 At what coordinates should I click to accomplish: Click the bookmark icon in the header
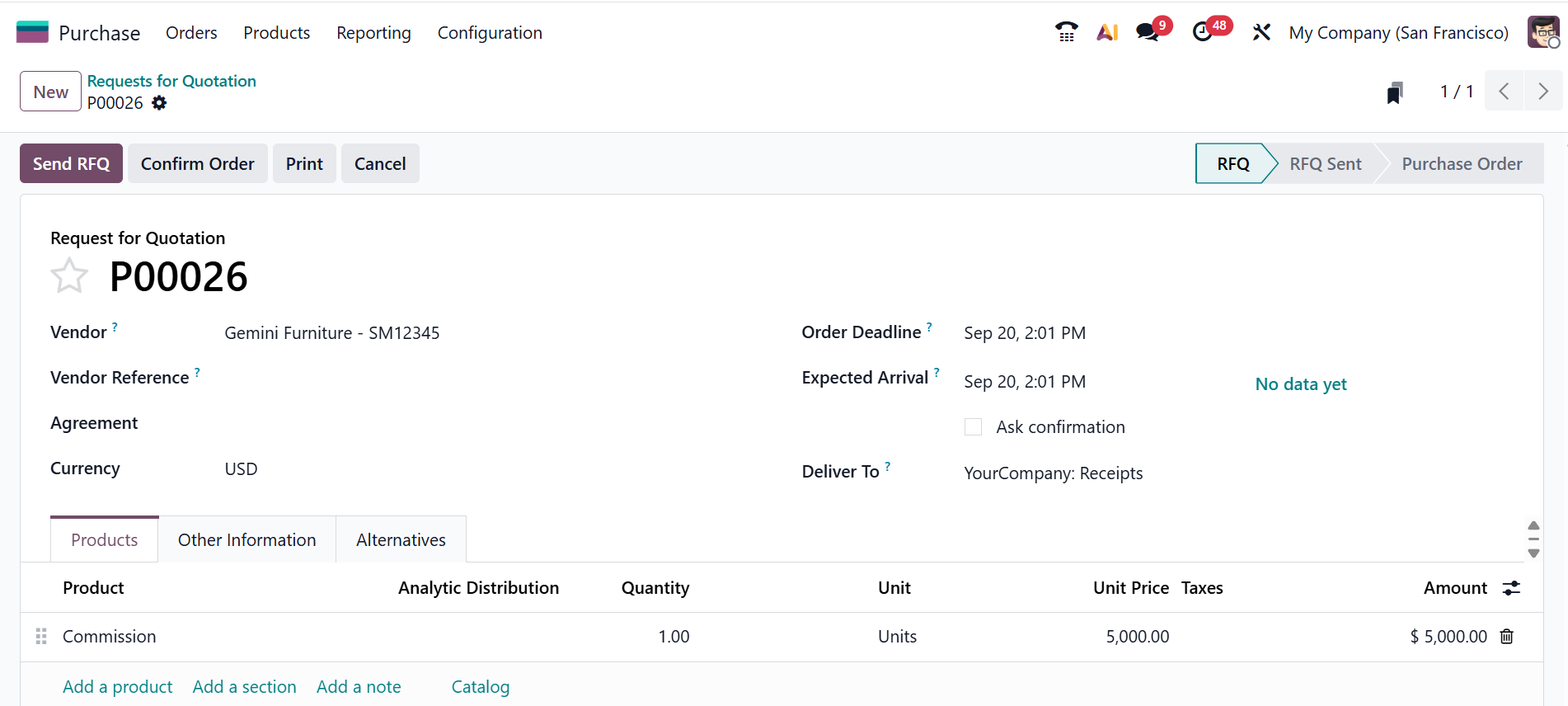(x=1395, y=92)
